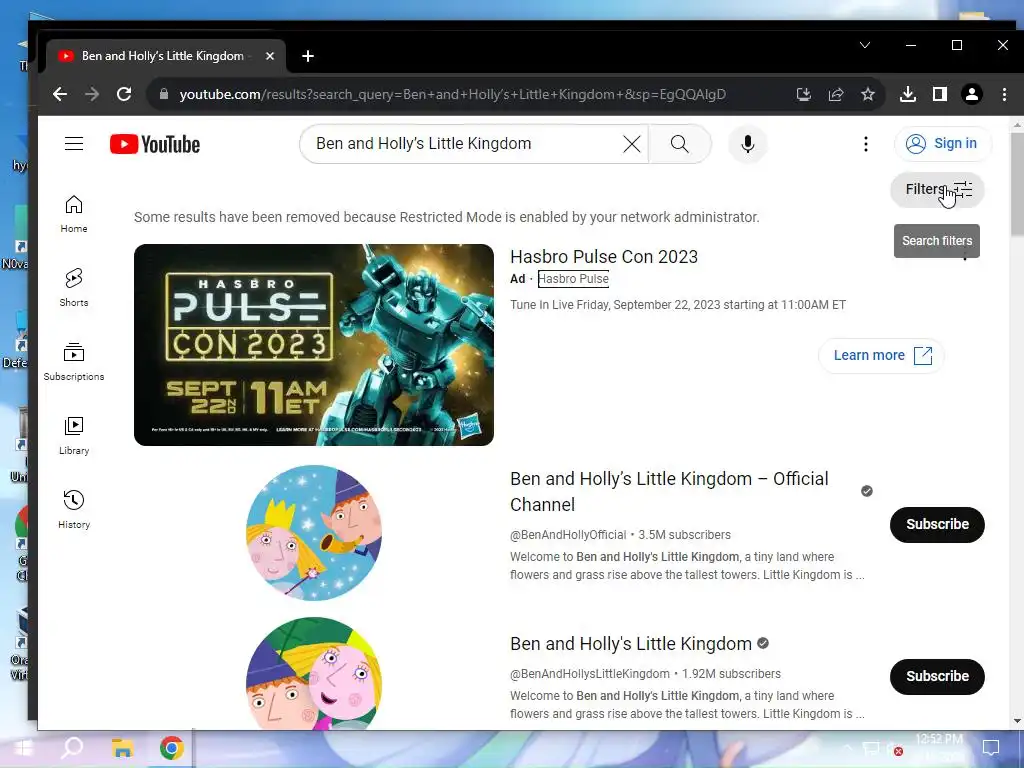Open the Hasbro Pulse Con 2023 title link
This screenshot has width=1024, height=768.
[x=604, y=257]
